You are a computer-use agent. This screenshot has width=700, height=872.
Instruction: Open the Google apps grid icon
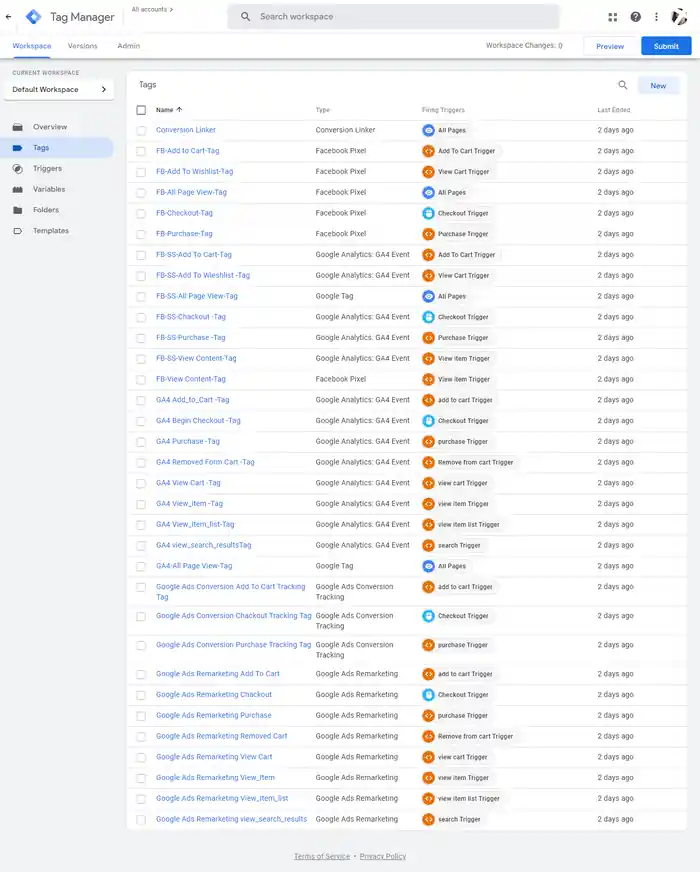[x=613, y=17]
